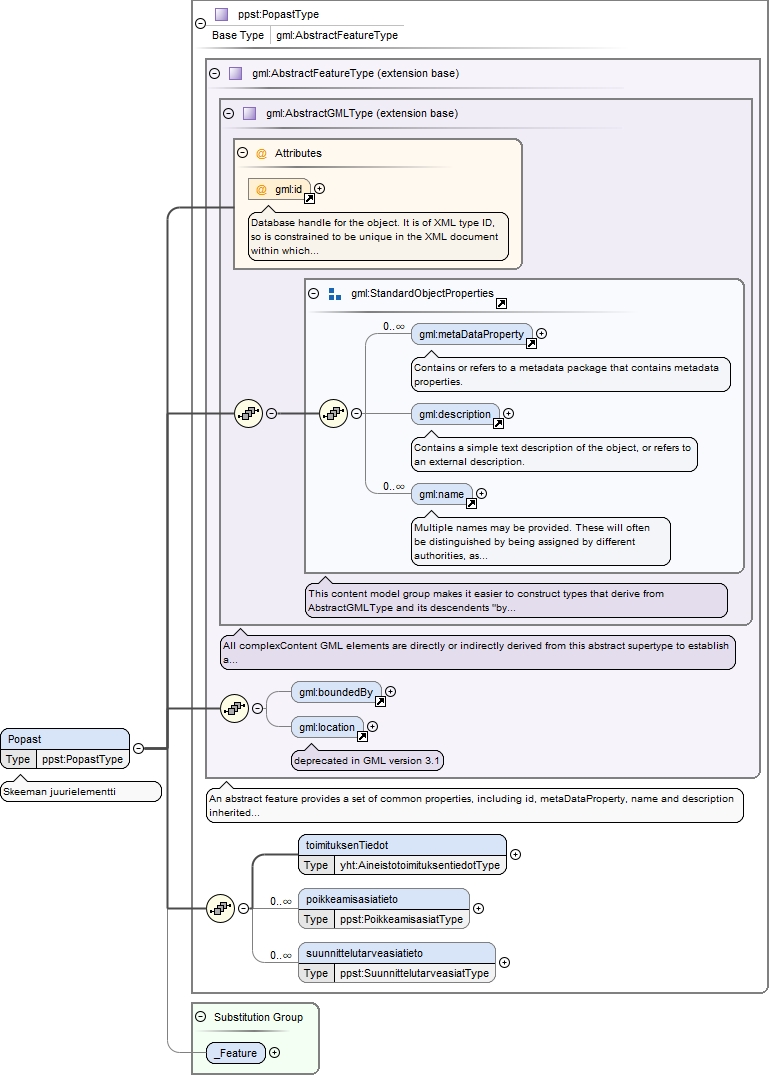The image size is (770, 1076).
Task: Collapse gml:AbstractFeatureType extension base
Action: [x=214, y=73]
